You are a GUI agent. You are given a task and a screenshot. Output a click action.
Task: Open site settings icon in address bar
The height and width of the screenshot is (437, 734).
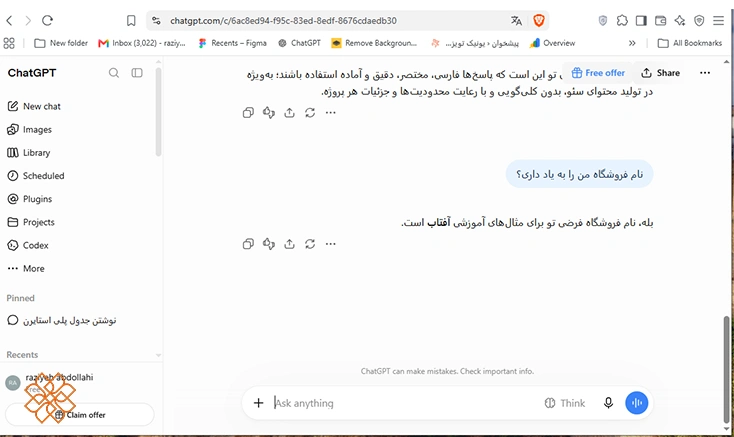pos(156,21)
